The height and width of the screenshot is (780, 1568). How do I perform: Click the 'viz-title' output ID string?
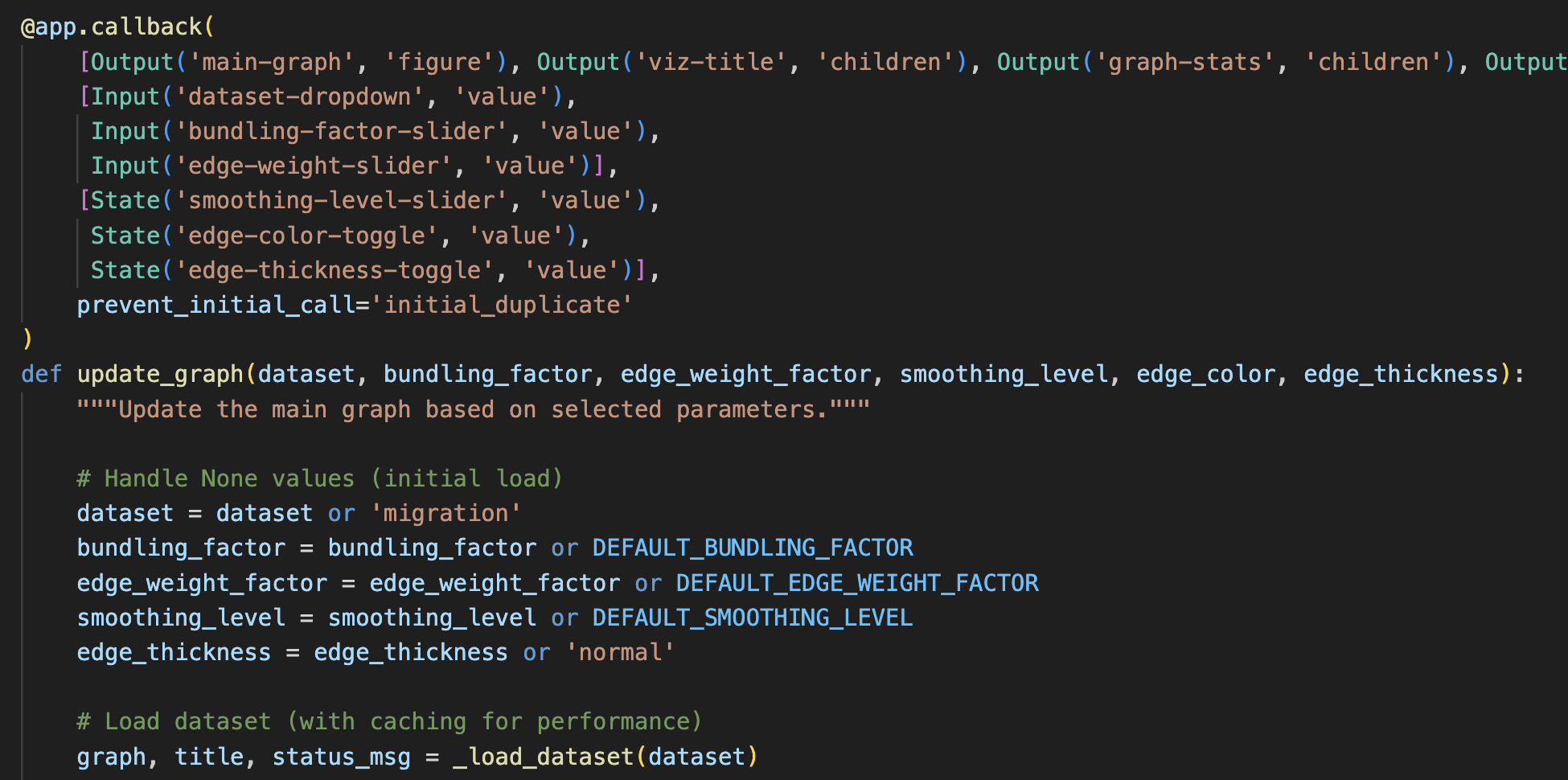pyautogui.click(x=711, y=62)
